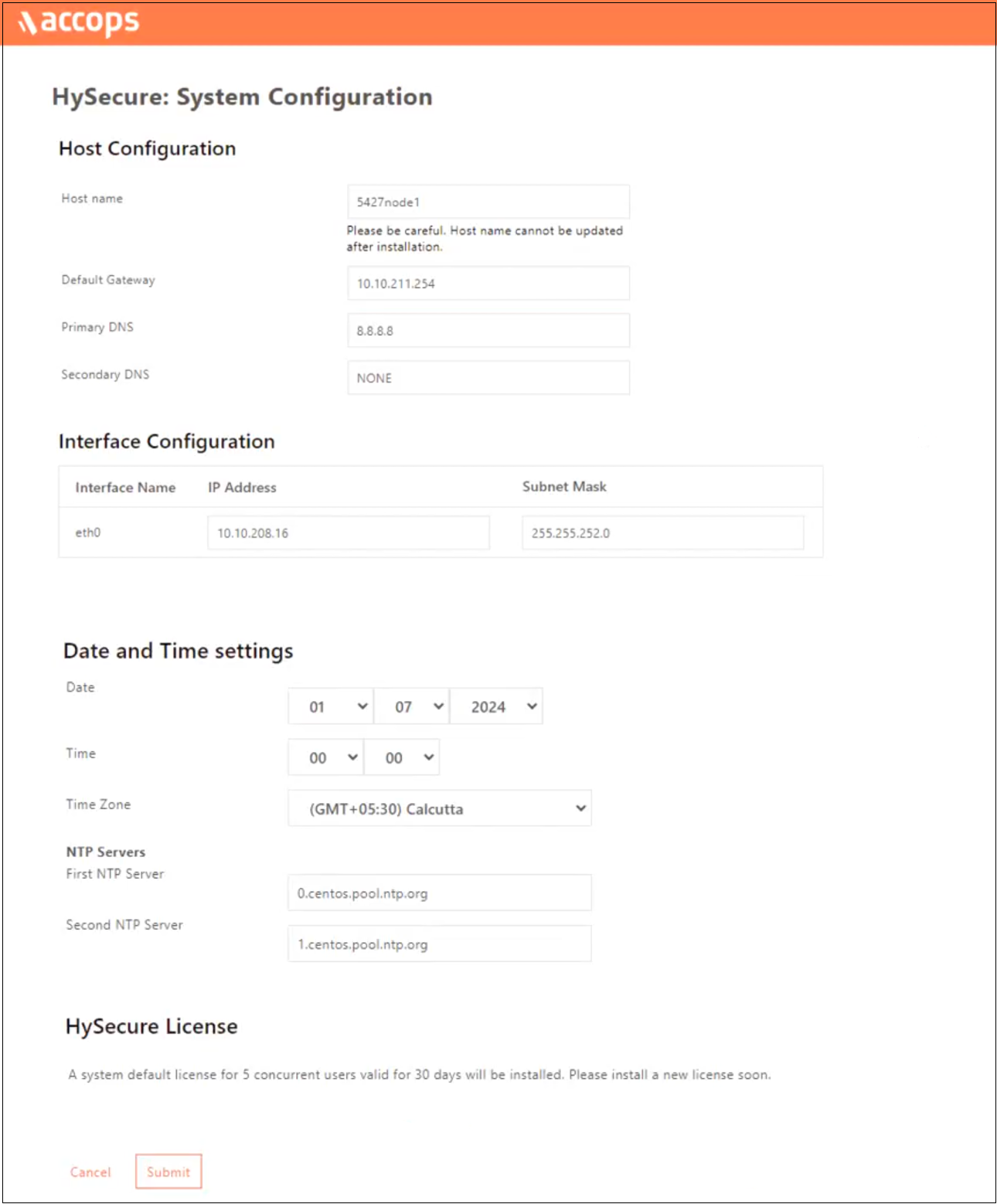This screenshot has width=997, height=1204.
Task: Expand the year 2024 dropdown
Action: (x=496, y=706)
